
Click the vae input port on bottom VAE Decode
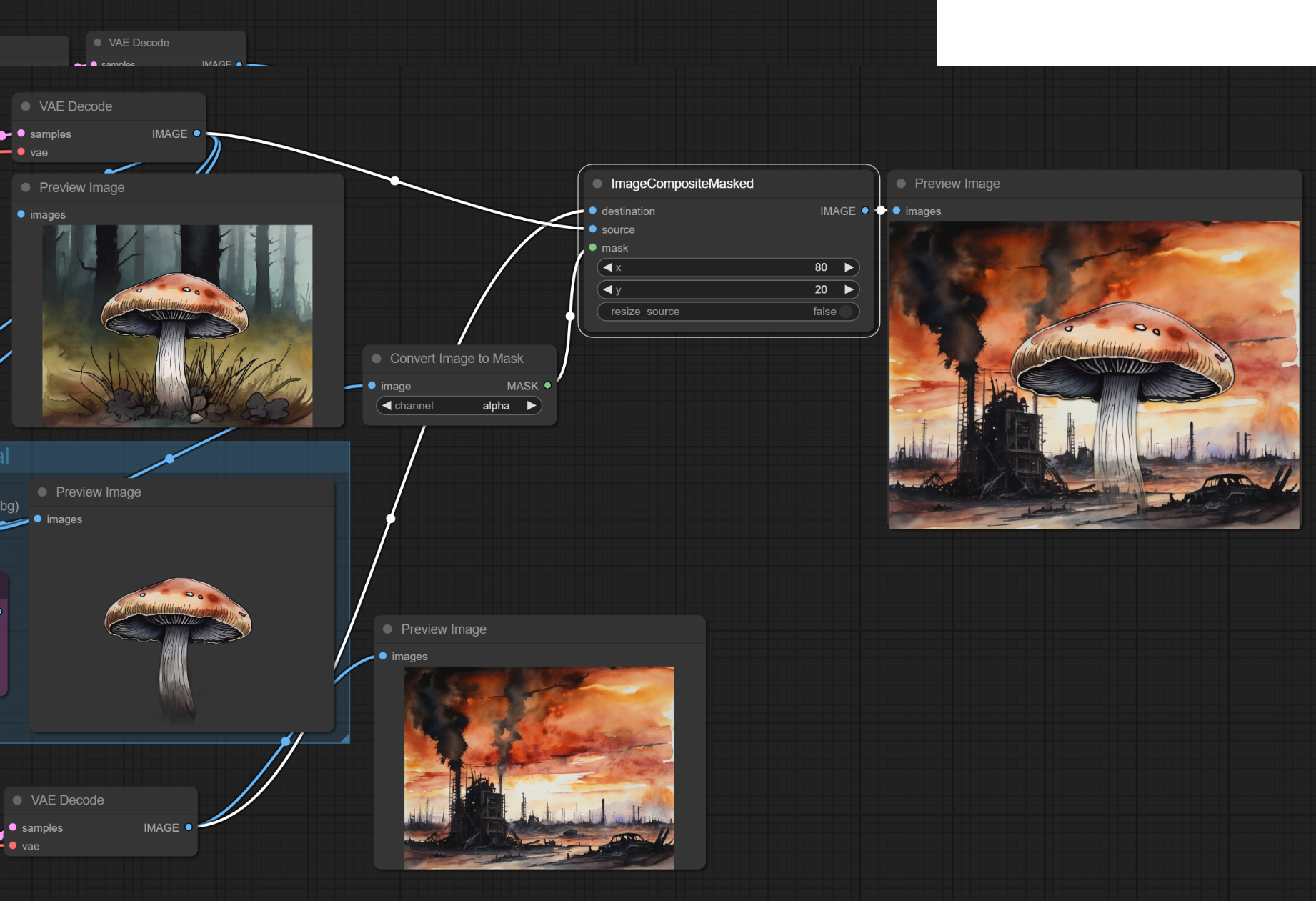(13, 846)
